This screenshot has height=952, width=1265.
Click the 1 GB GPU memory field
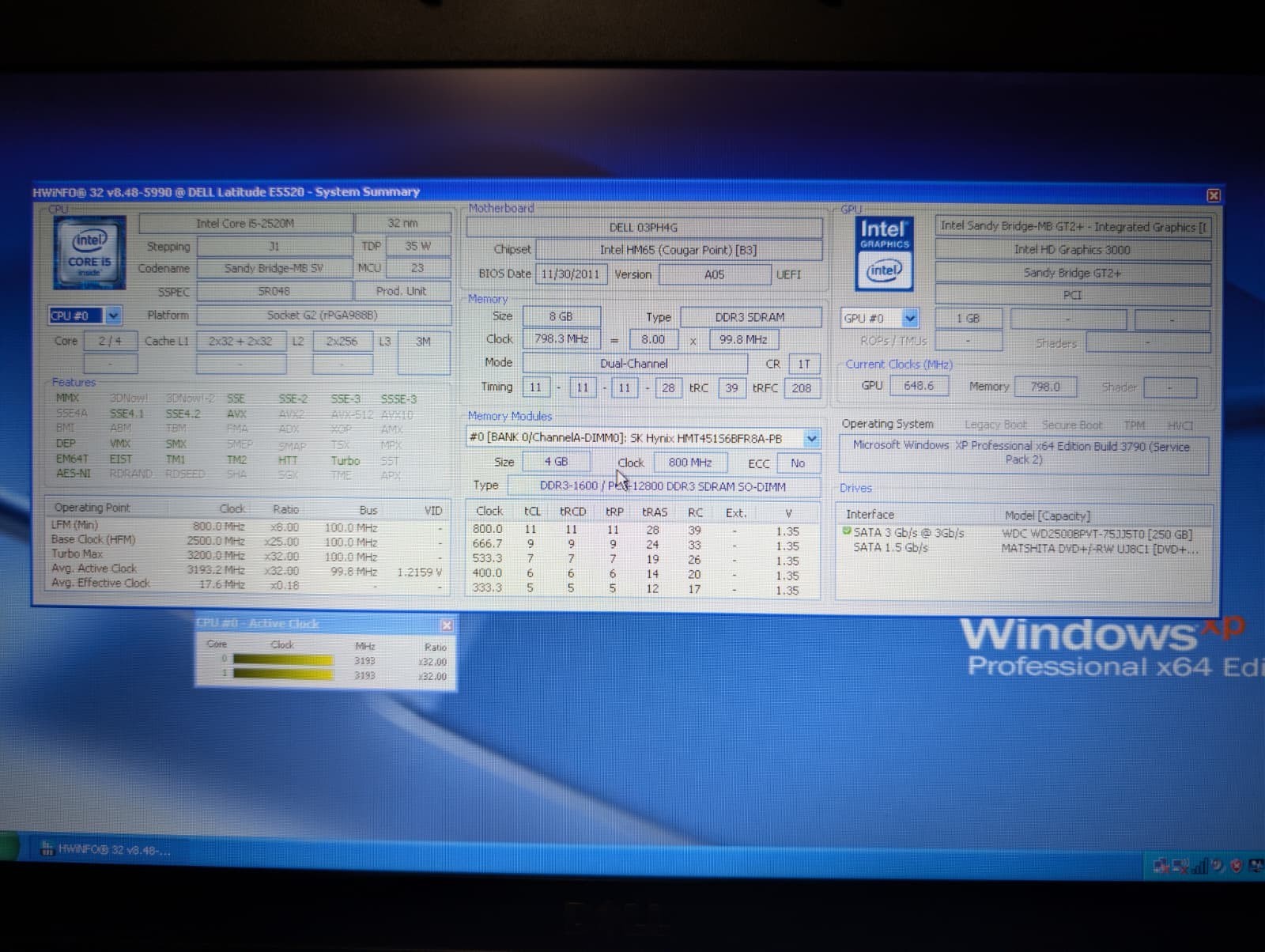coord(968,319)
